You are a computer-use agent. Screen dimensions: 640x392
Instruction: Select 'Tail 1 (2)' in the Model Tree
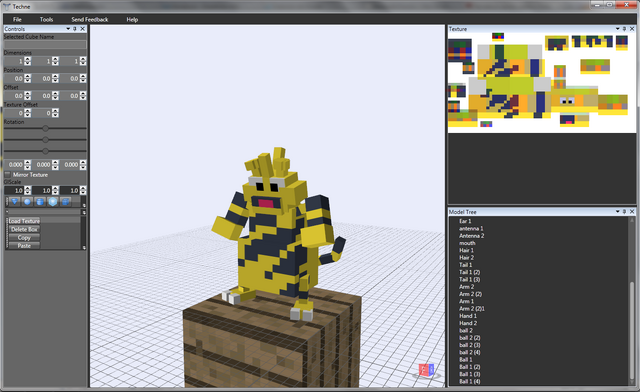point(469,272)
